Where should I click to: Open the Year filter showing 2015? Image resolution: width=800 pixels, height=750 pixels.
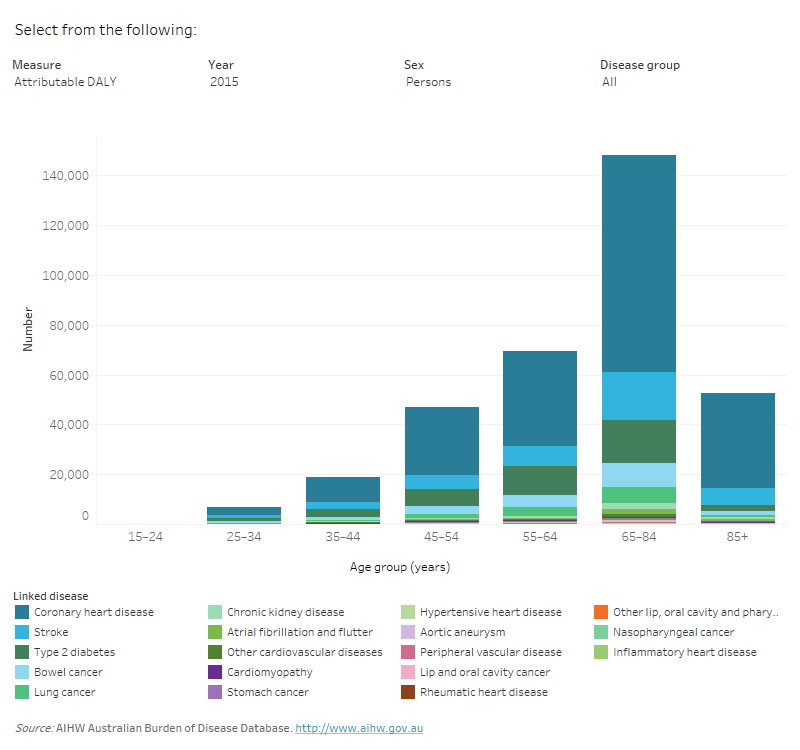224,82
